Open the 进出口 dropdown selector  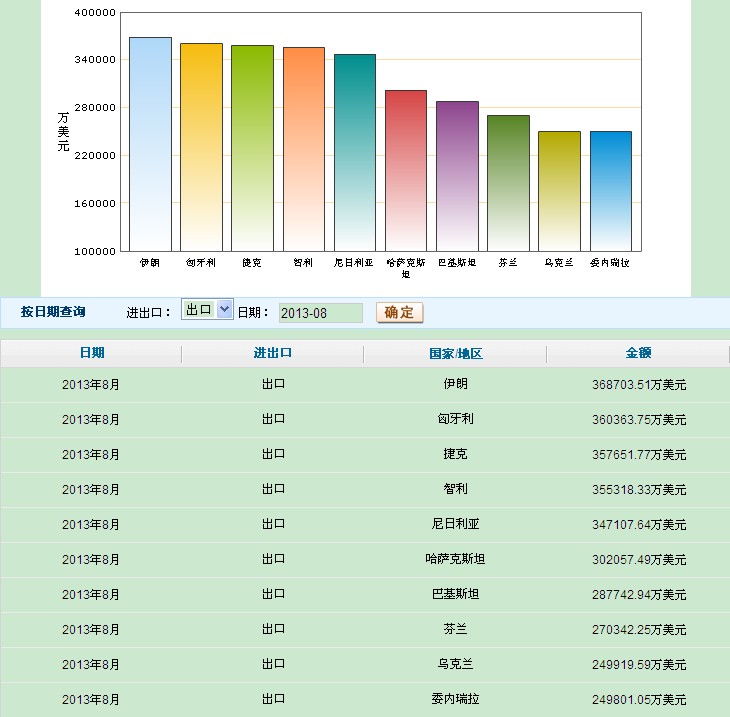click(x=207, y=310)
